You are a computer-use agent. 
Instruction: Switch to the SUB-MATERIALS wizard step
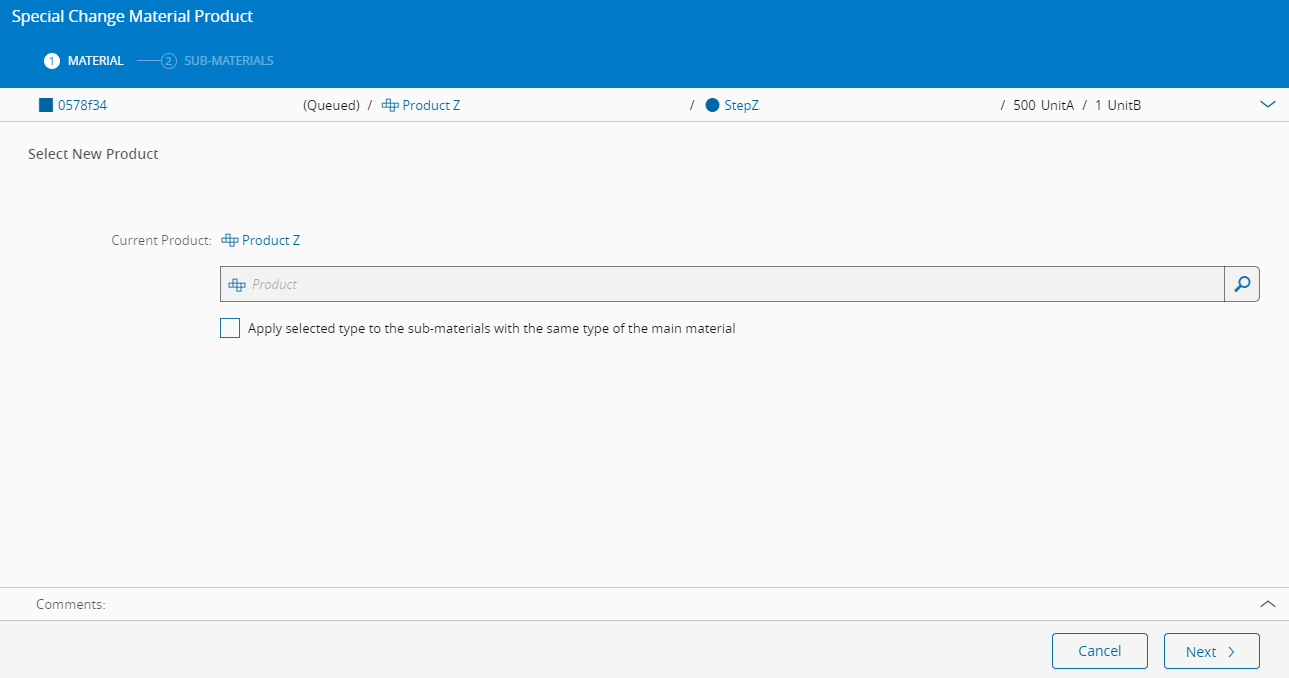point(229,61)
